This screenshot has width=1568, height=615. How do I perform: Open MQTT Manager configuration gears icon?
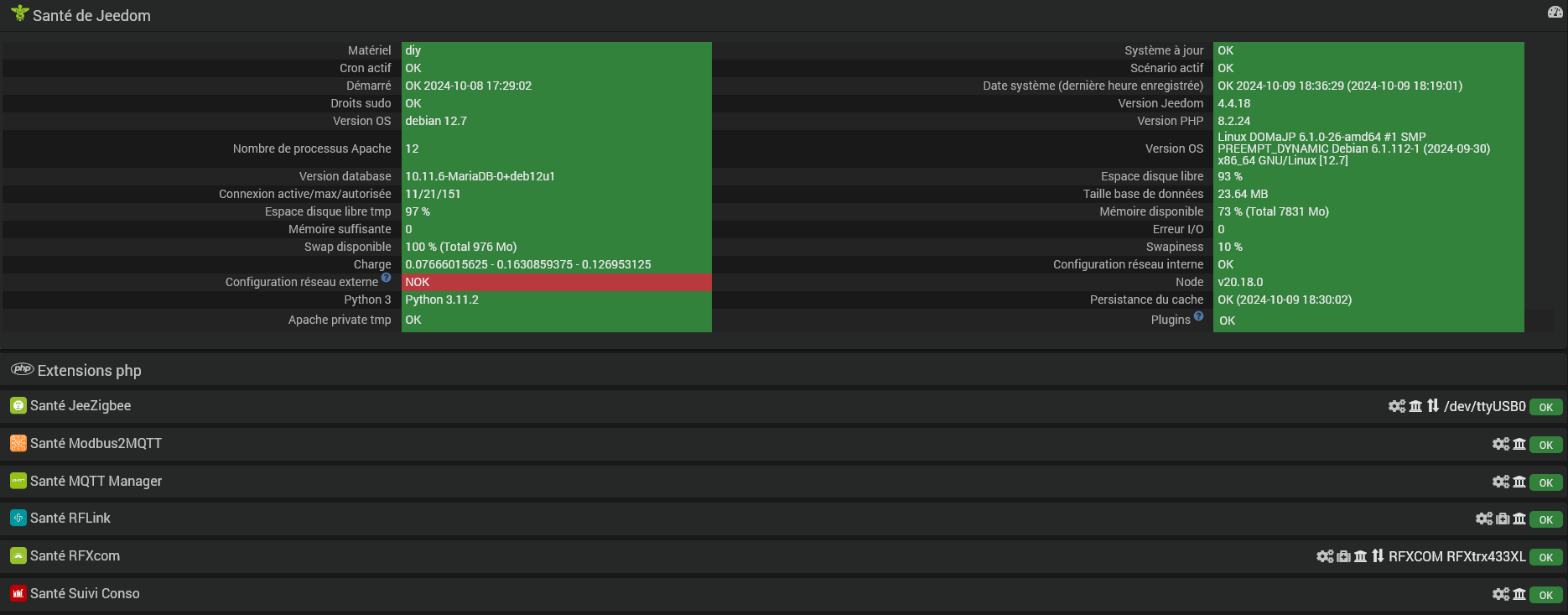click(1501, 482)
